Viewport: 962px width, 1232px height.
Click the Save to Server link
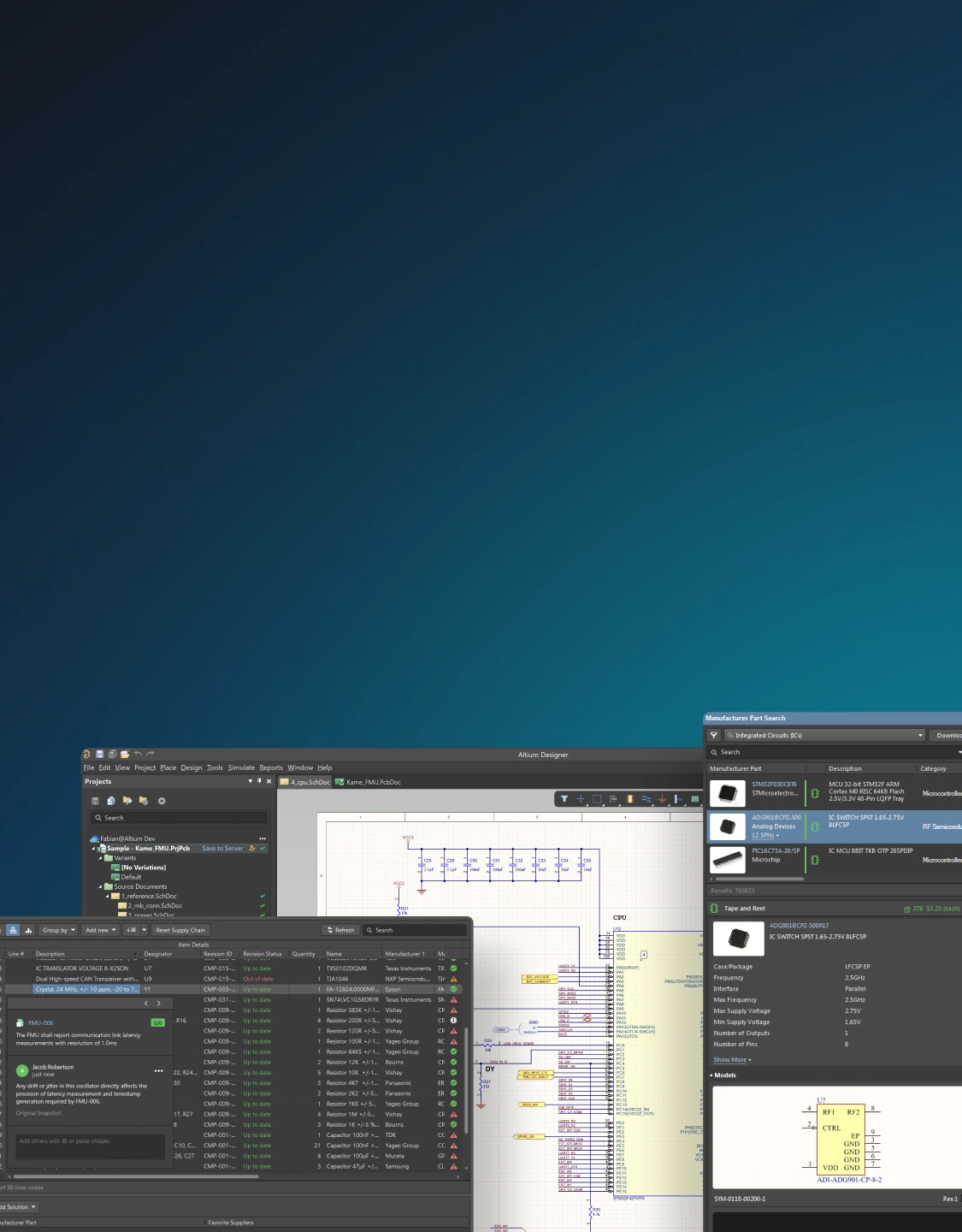(x=222, y=849)
